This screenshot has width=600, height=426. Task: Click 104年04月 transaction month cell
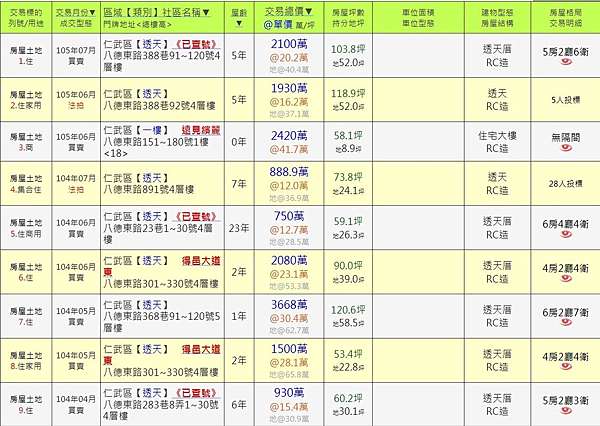[x=76, y=399]
